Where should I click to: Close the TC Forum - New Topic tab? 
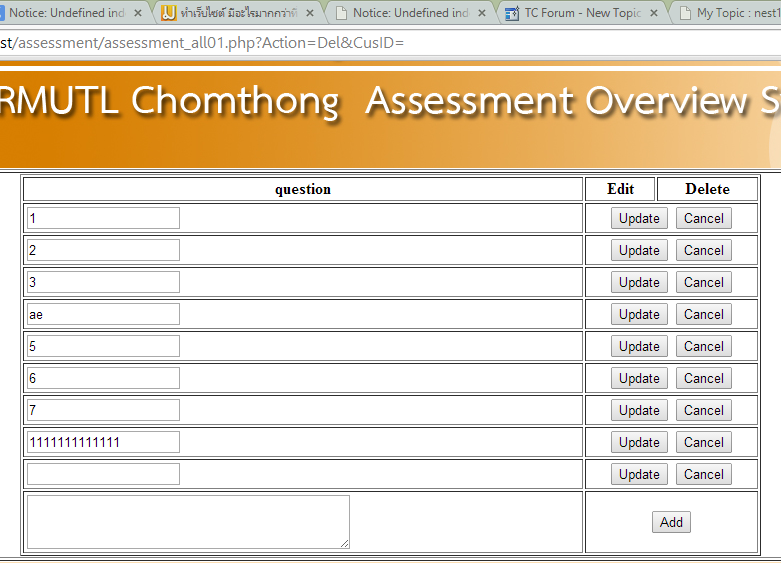(x=654, y=13)
